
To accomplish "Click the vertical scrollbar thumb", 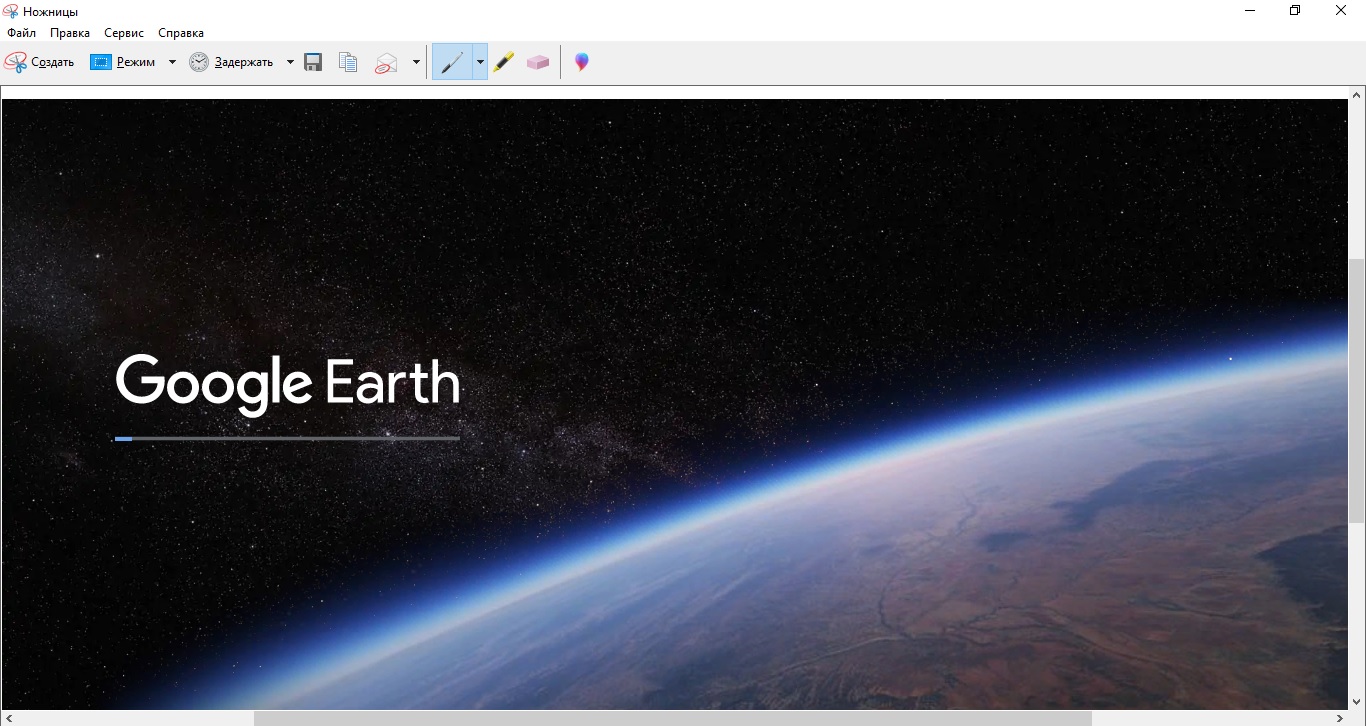I will click(x=1356, y=390).
